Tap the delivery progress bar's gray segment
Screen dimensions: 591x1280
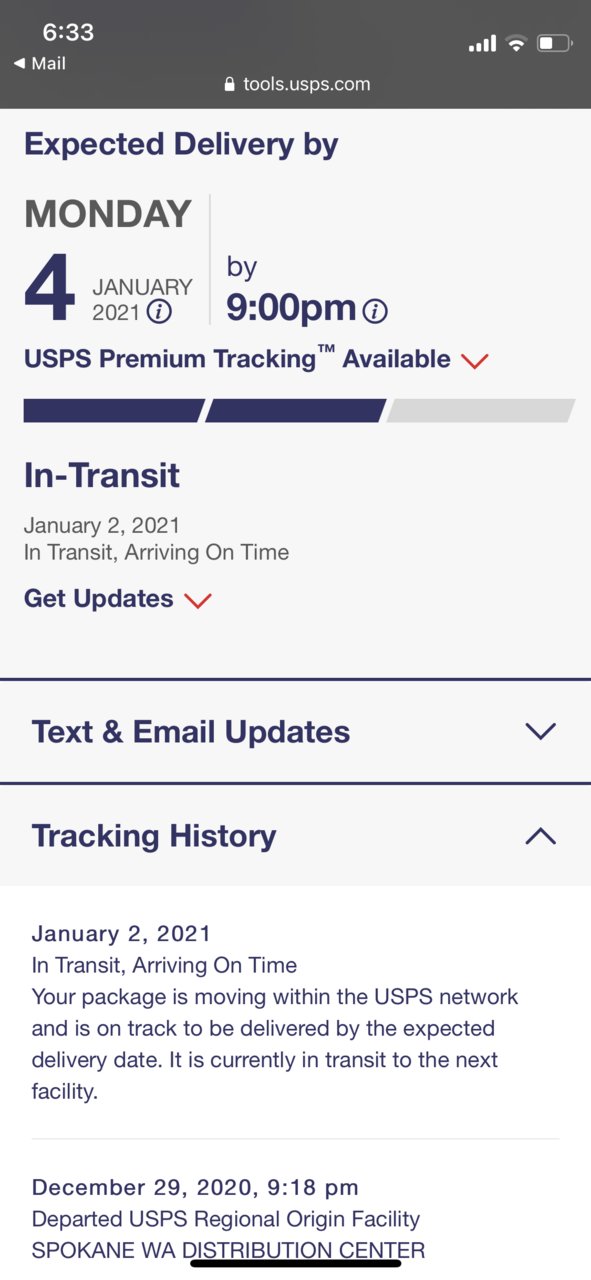point(481,411)
